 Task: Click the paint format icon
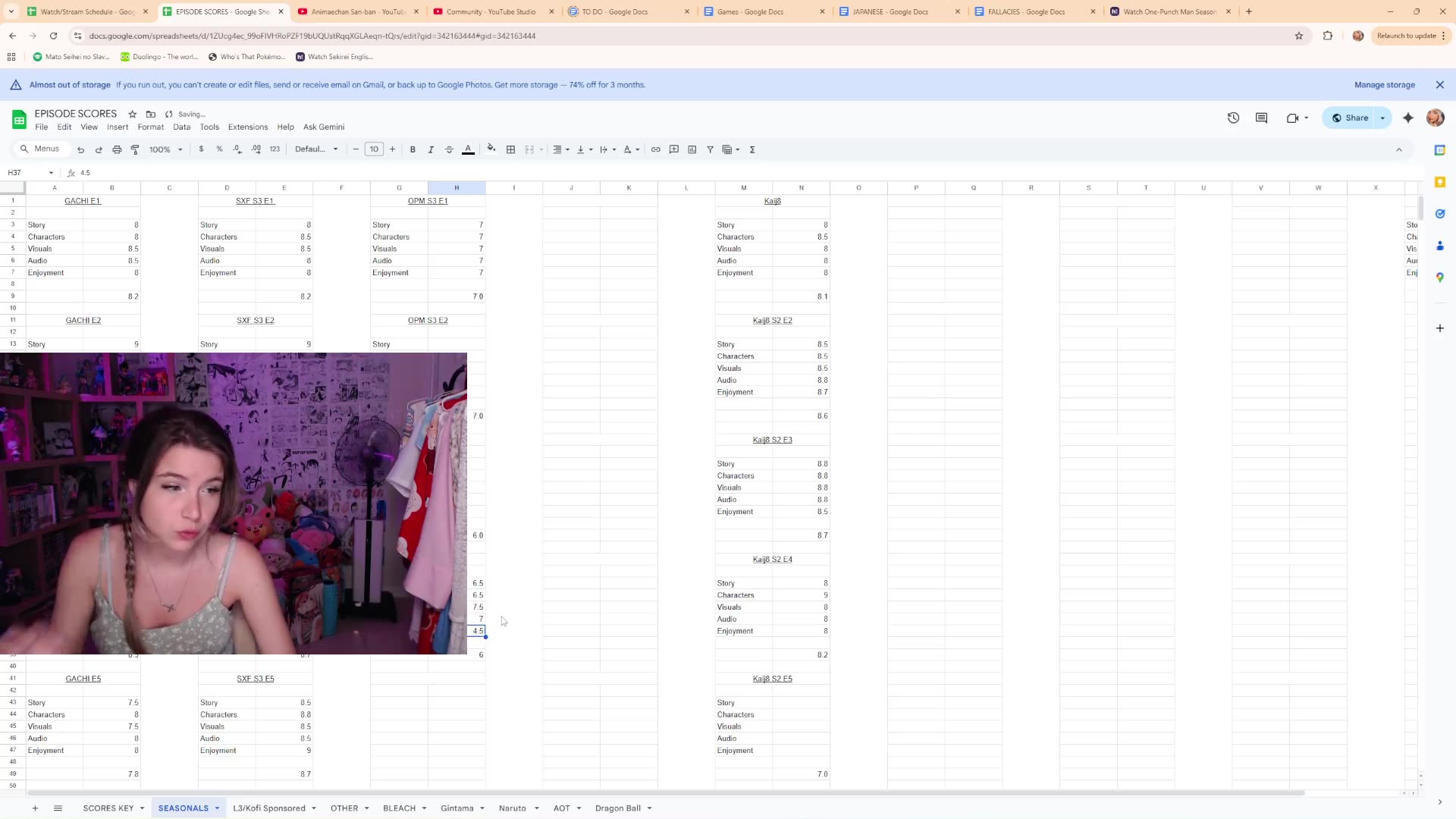tap(135, 149)
